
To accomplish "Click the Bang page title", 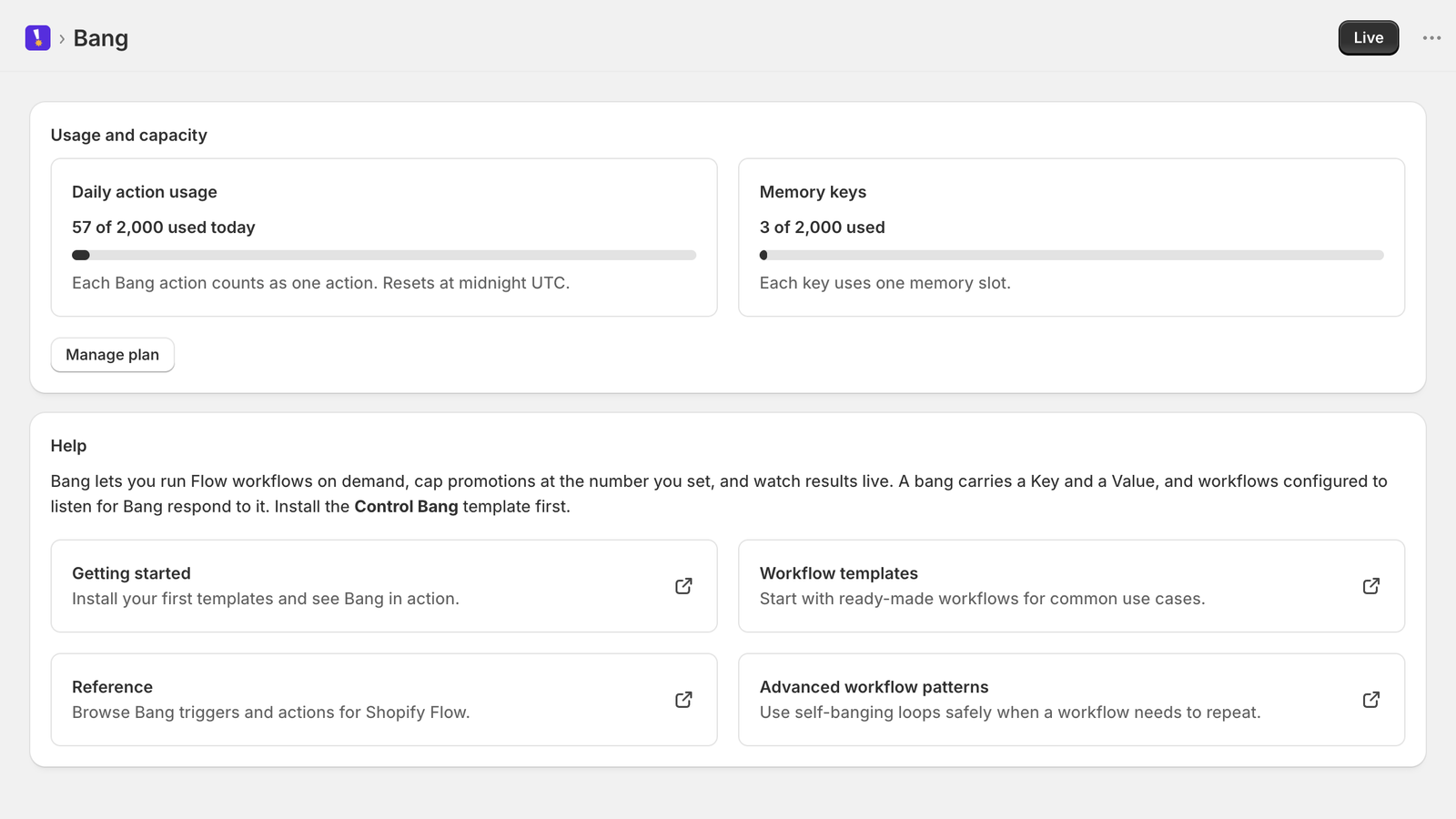I will (100, 38).
